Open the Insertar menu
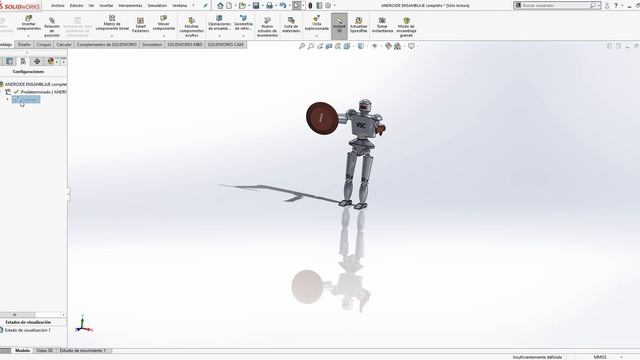Screen dimensions: 640x360 (x=106, y=6)
